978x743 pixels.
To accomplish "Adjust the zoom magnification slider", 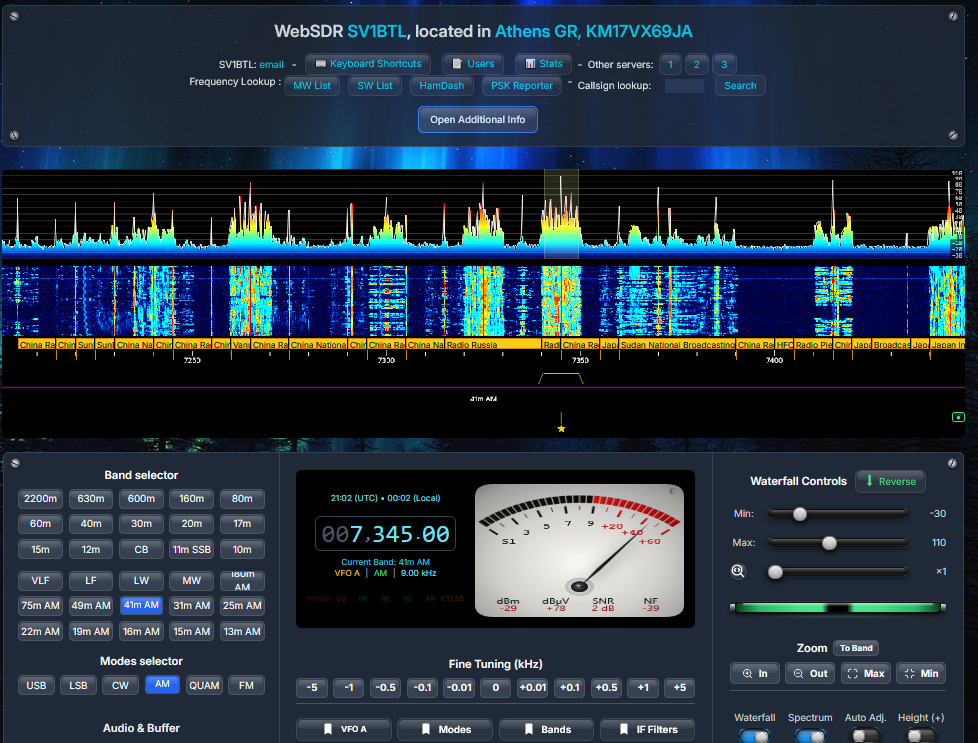I will coord(838,571).
